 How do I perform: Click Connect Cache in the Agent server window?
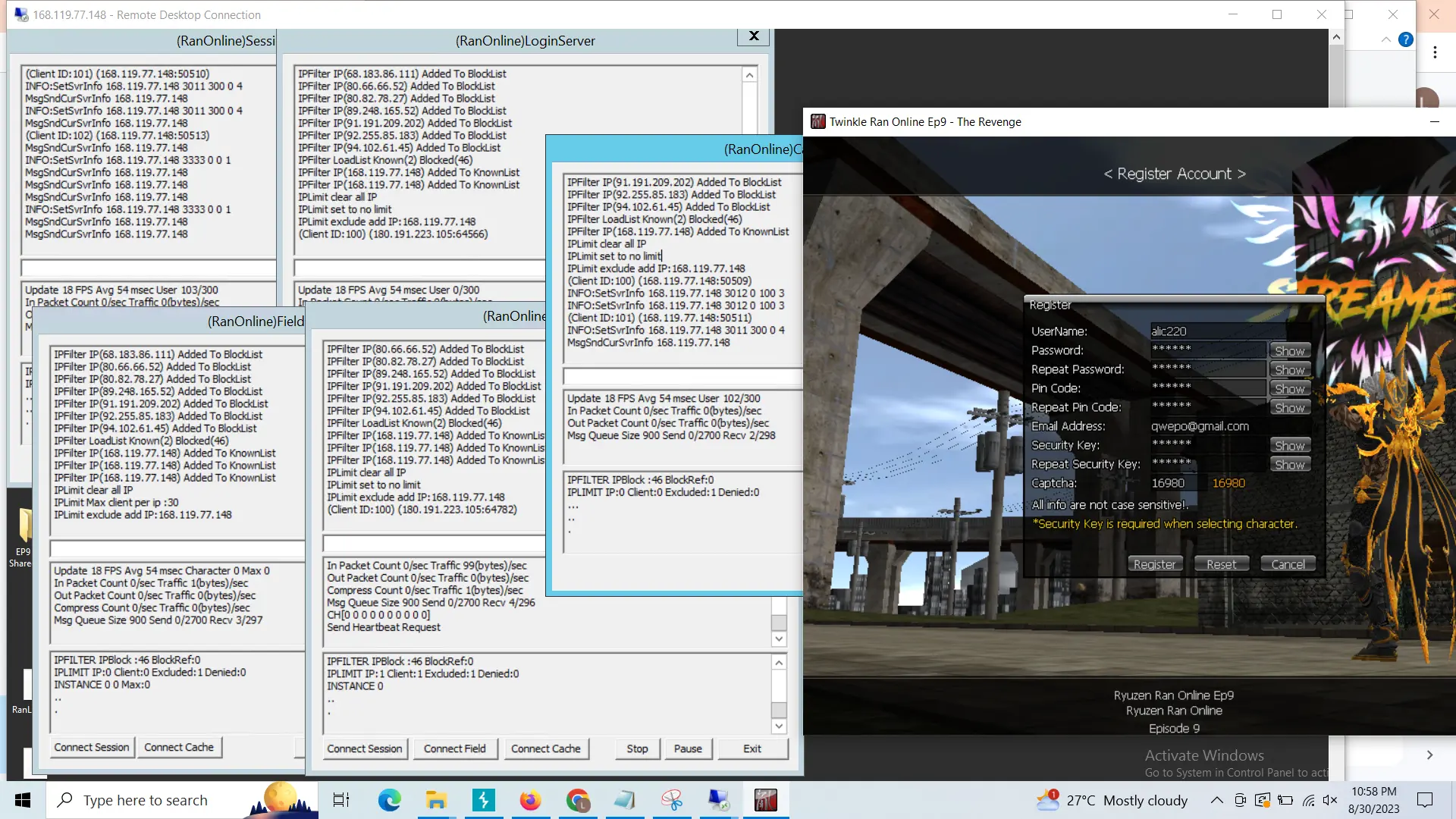pyautogui.click(x=546, y=748)
